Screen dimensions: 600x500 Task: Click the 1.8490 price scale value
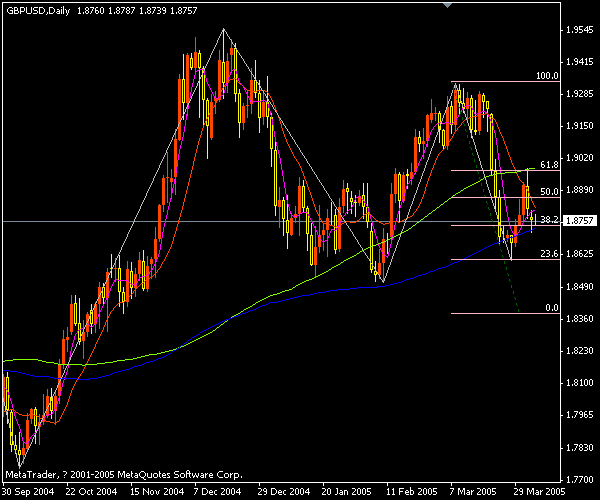[x=579, y=287]
